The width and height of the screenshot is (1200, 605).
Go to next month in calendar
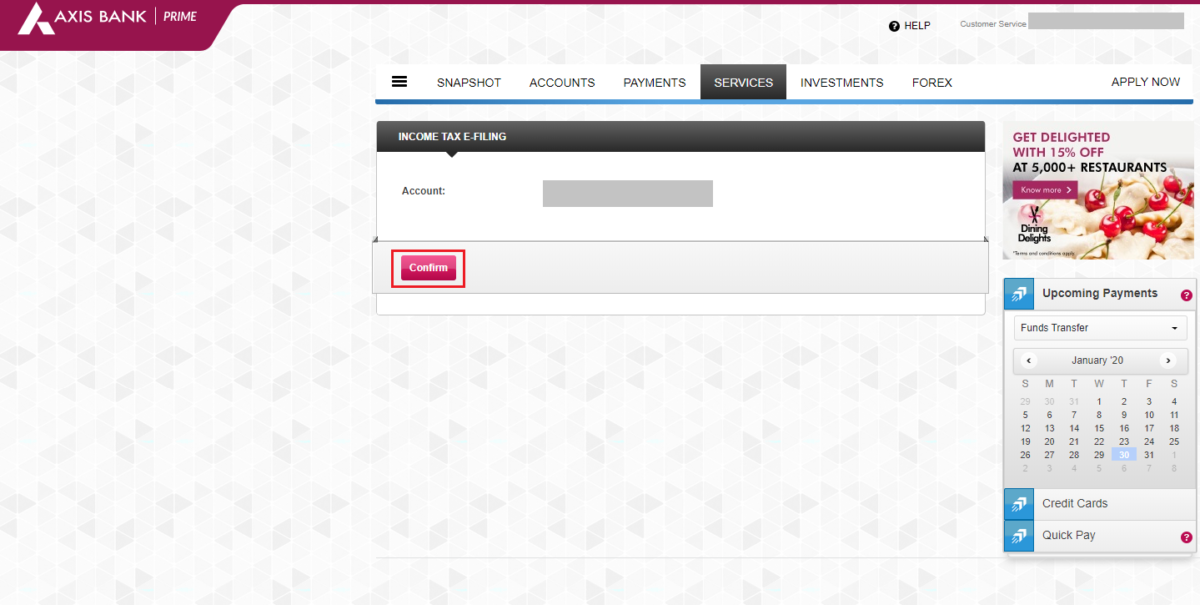click(x=1168, y=361)
